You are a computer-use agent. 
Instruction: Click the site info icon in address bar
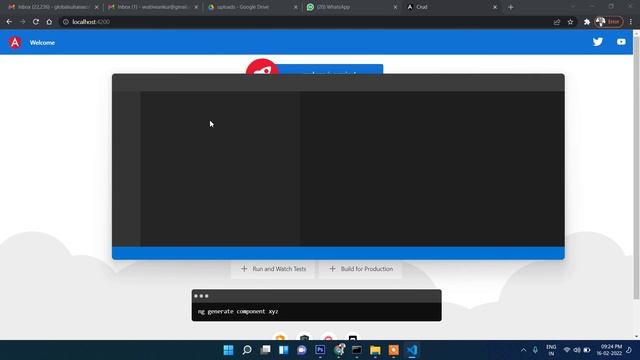(x=65, y=22)
